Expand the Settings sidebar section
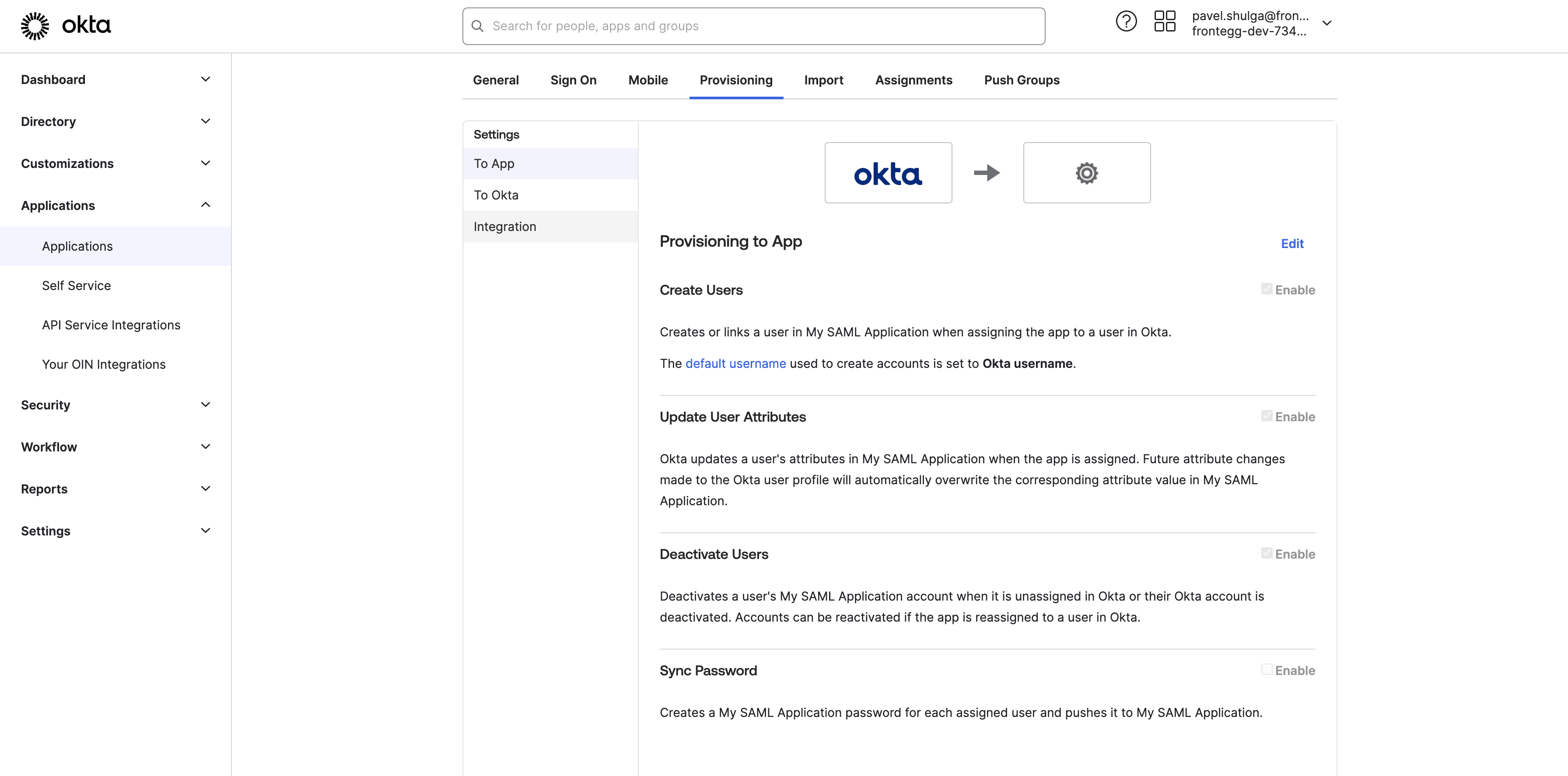Viewport: 1568px width, 776px height. tap(115, 531)
